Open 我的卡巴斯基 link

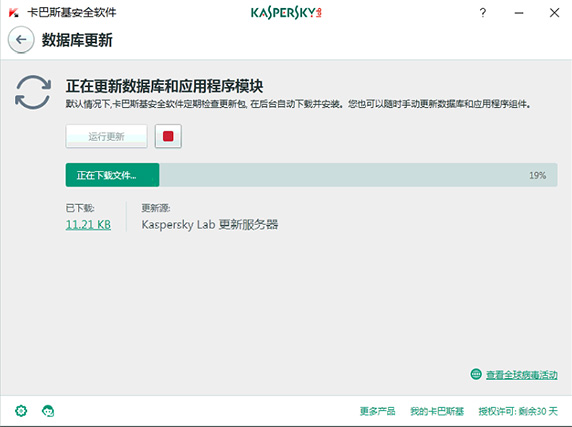pyautogui.click(x=437, y=411)
